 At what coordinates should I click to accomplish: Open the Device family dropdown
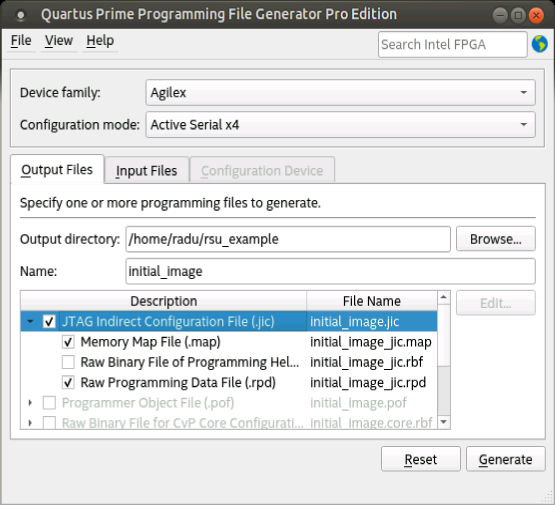(x=340, y=93)
